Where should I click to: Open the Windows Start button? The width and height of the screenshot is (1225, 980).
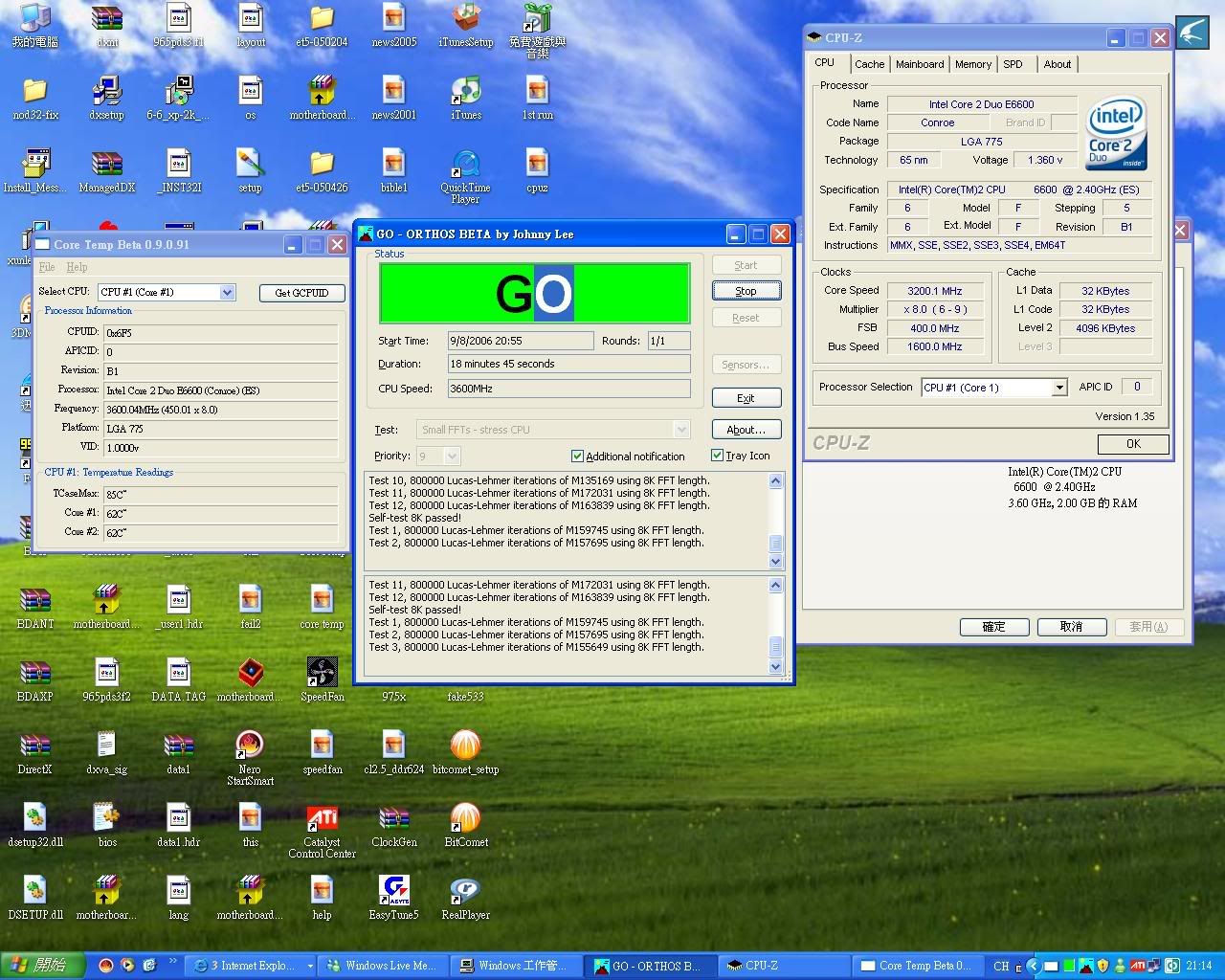pos(41,966)
